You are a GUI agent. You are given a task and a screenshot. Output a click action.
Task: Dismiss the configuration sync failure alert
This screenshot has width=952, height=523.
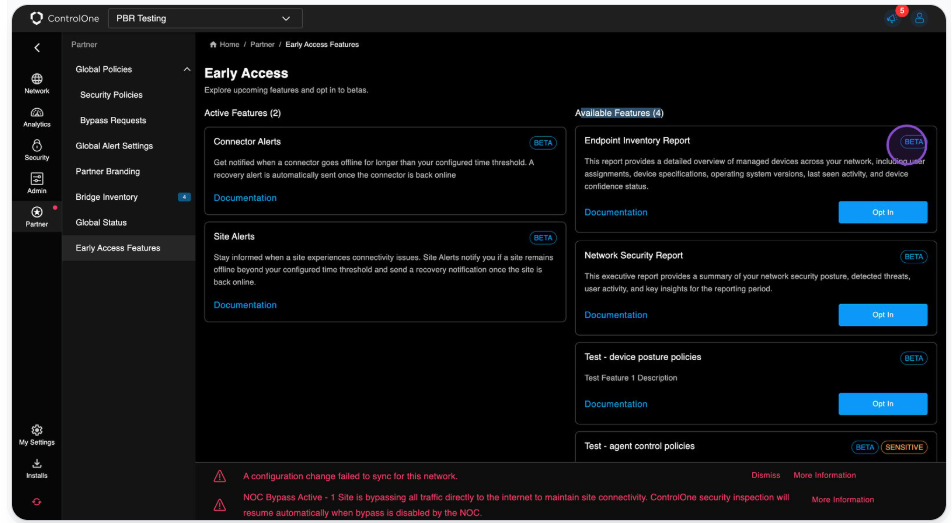click(766, 475)
